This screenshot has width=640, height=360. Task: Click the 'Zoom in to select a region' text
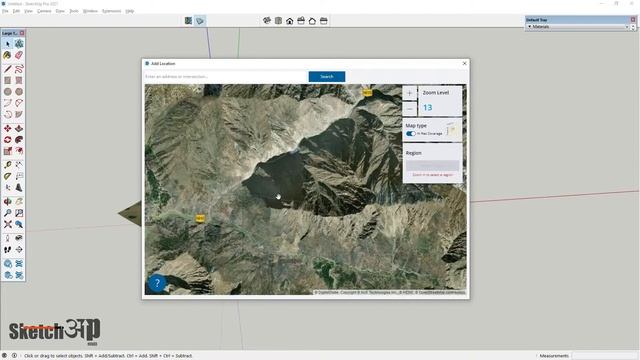(432, 175)
